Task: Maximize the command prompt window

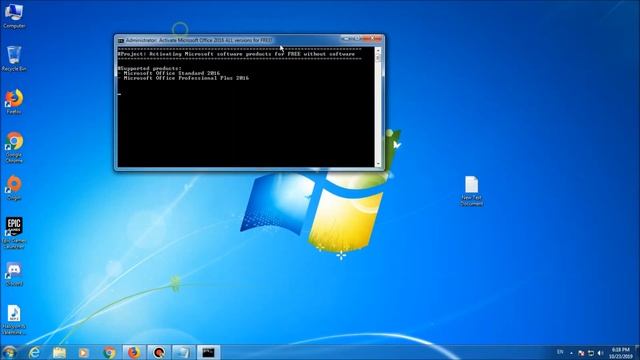Action: (356, 39)
